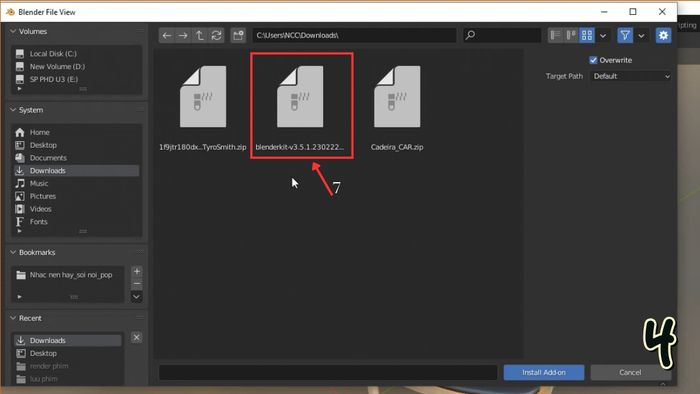This screenshot has width=700, height=394.
Task: Remove bookmark with minus button
Action: point(137,284)
